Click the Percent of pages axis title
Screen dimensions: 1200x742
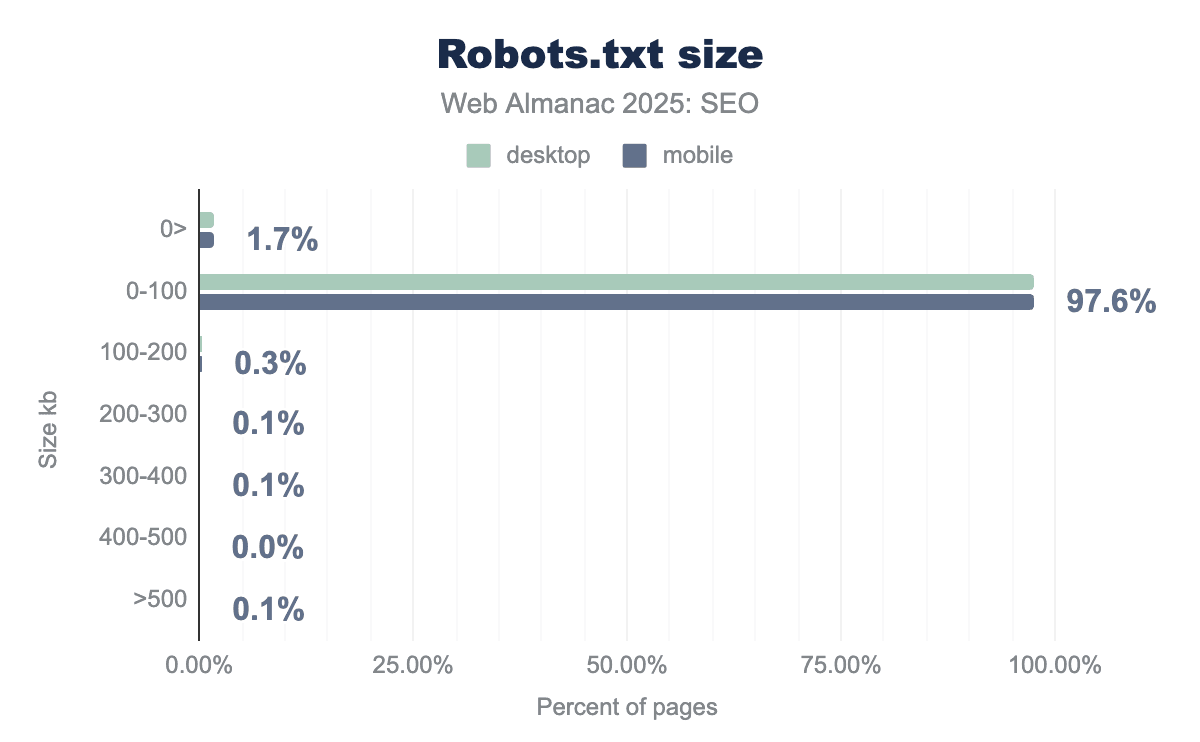(x=627, y=708)
